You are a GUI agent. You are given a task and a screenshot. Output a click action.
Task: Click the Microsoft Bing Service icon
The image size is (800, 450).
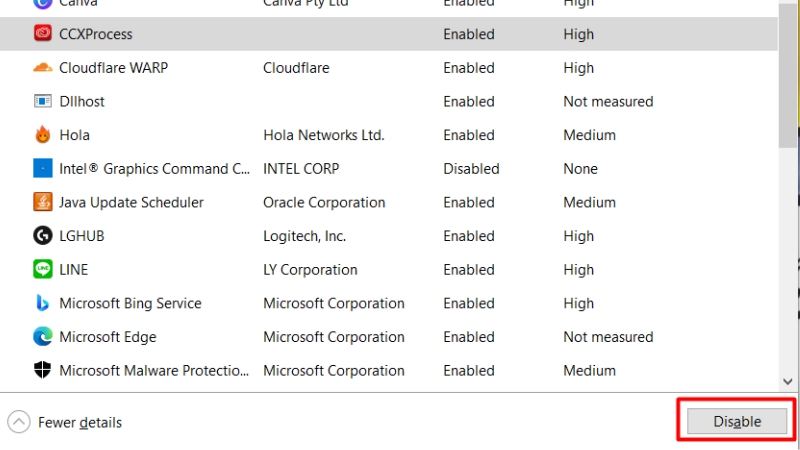43,303
